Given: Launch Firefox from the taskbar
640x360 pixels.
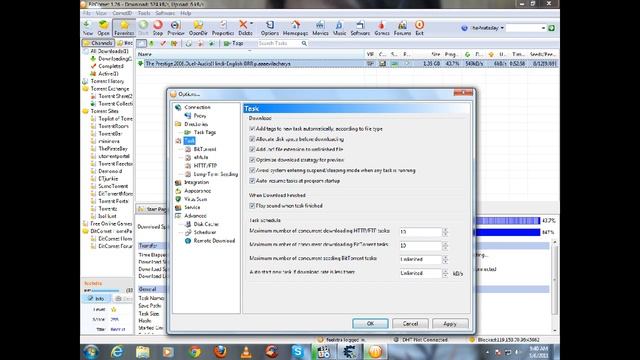Looking at the screenshot, I should click(x=220, y=351).
